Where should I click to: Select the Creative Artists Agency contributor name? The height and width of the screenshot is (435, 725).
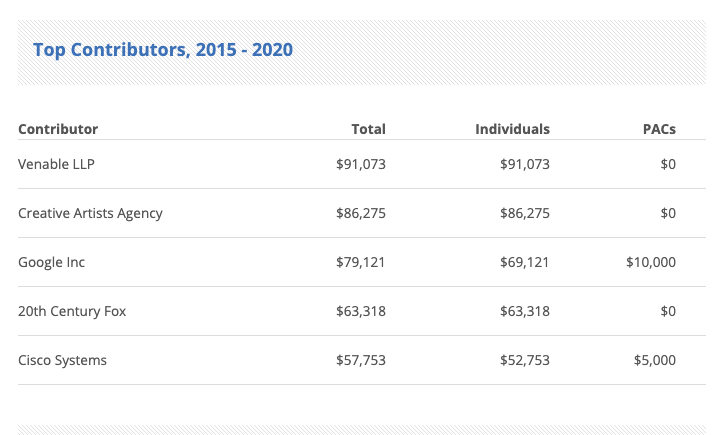click(90, 213)
